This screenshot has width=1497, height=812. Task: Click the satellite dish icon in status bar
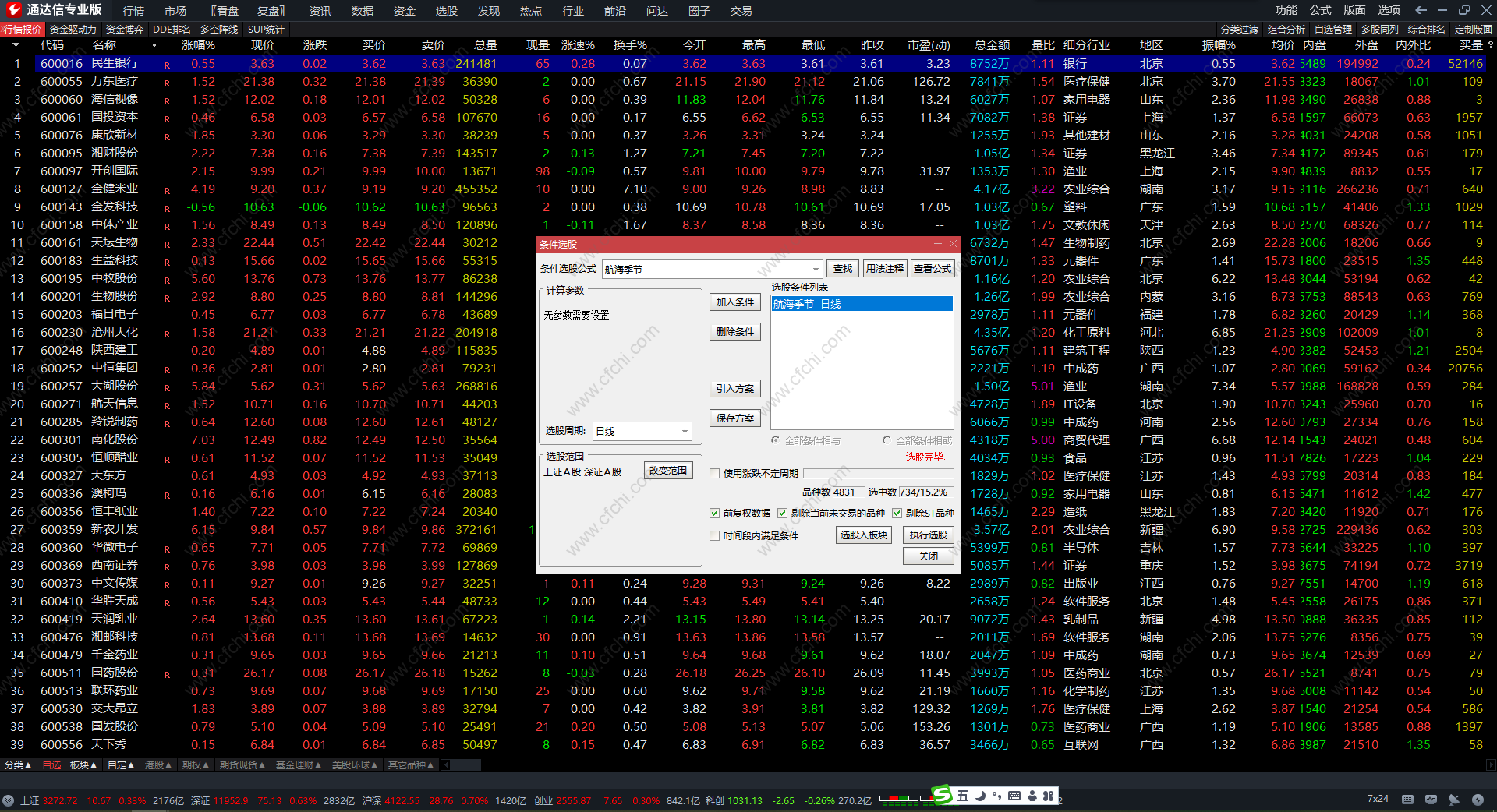click(x=1454, y=800)
